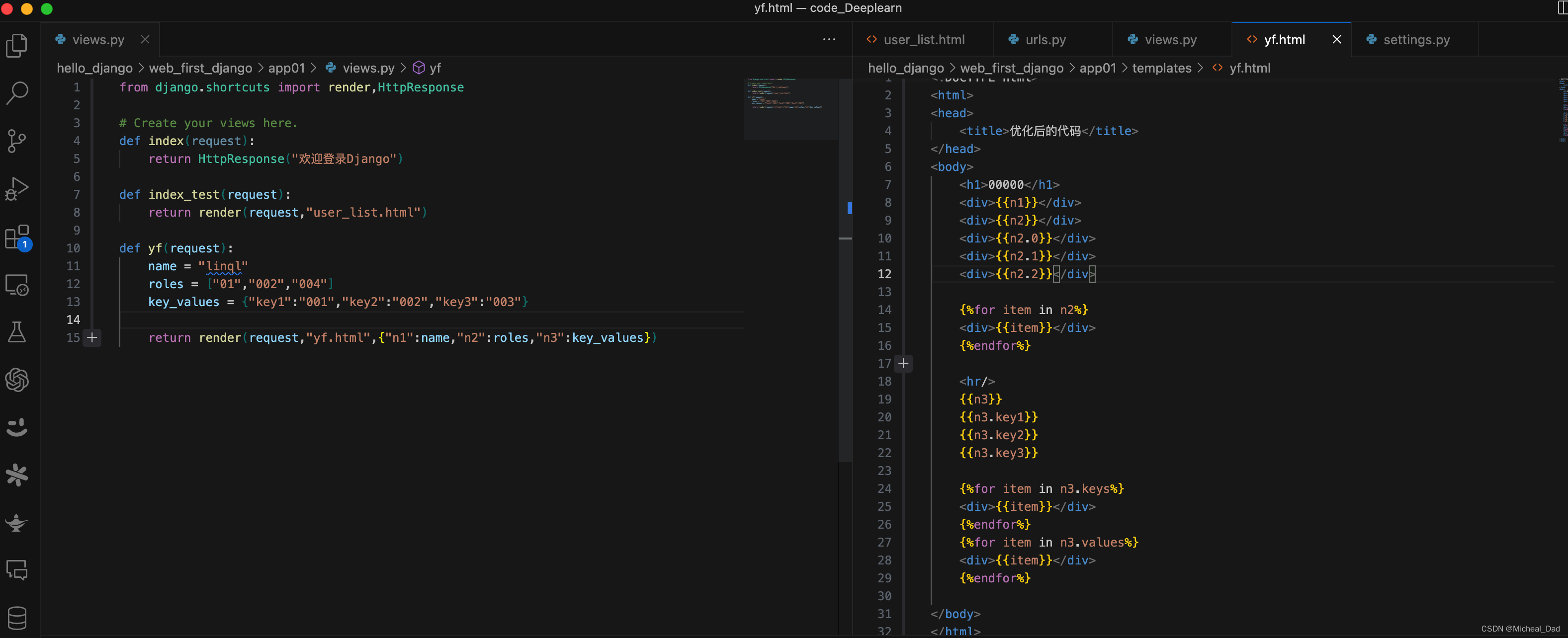Switch to the urls.py tab

click(x=1045, y=39)
